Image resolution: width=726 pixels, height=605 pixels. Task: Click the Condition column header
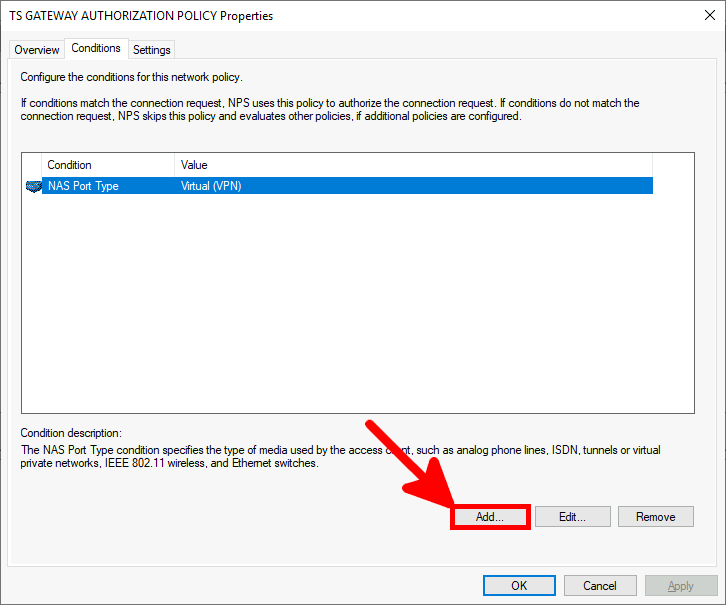[108, 165]
